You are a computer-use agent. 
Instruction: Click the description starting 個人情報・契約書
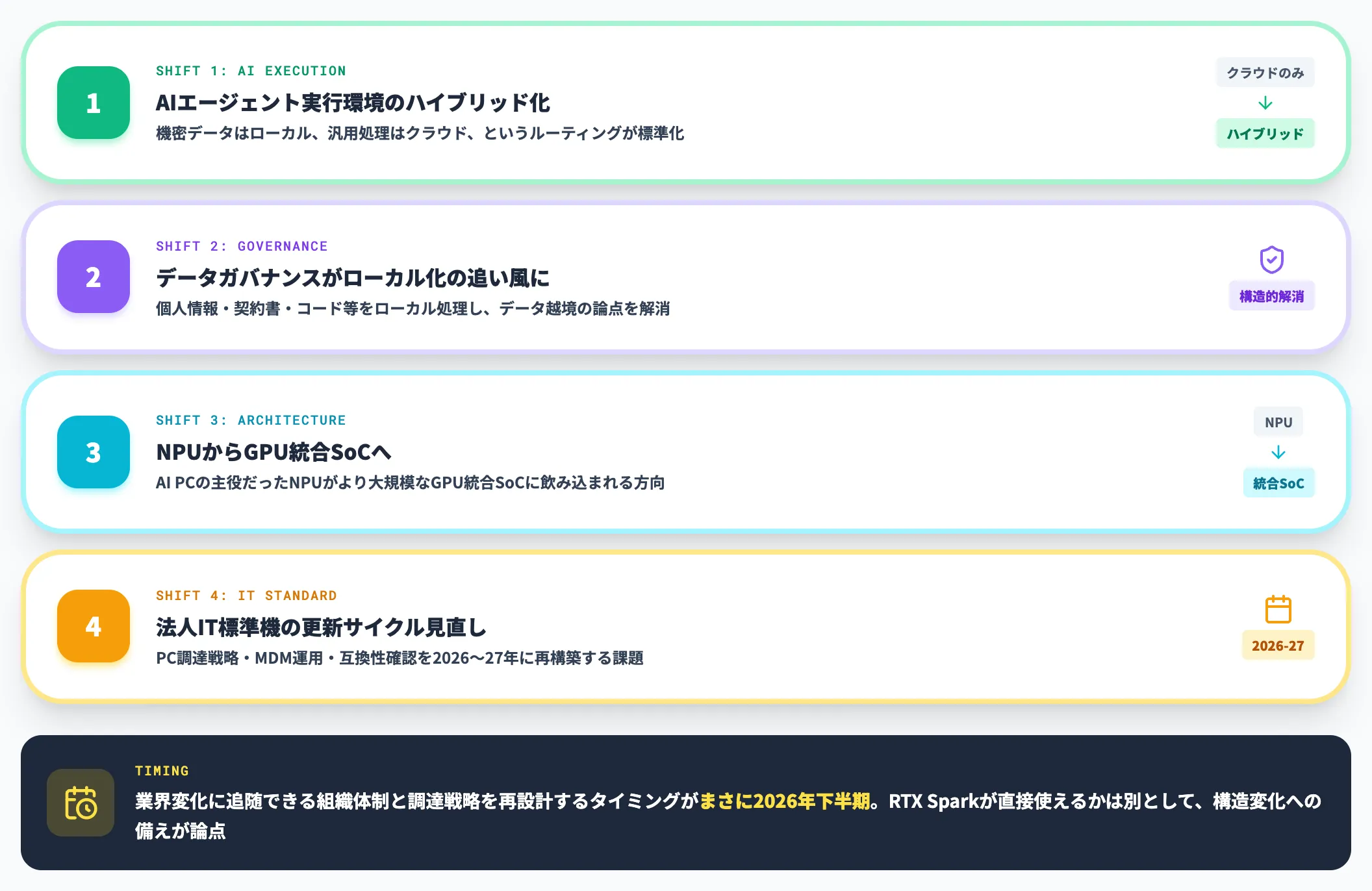413,308
